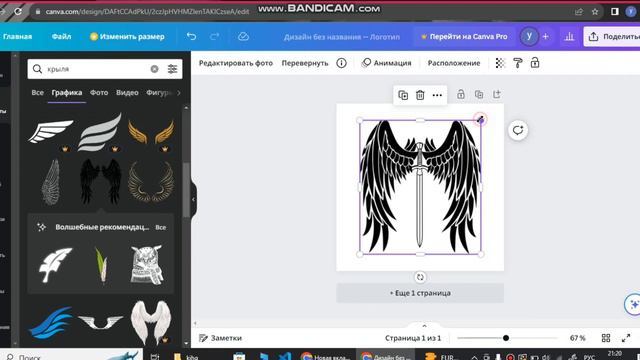This screenshot has height=360, width=640.
Task: Open the more options ellipsis menu
Action: pyautogui.click(x=437, y=95)
